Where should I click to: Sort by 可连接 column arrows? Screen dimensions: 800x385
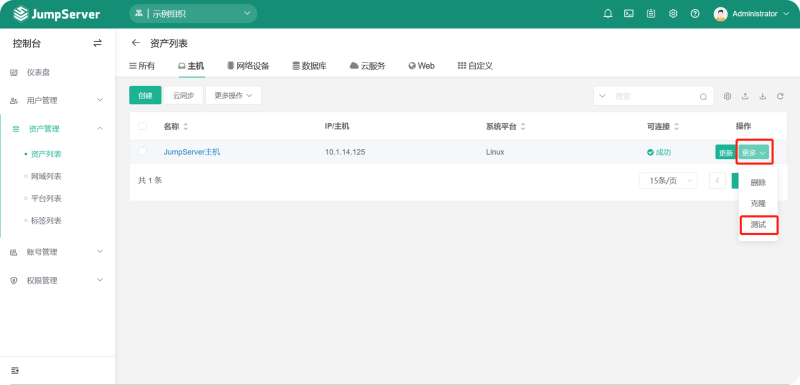click(677, 126)
